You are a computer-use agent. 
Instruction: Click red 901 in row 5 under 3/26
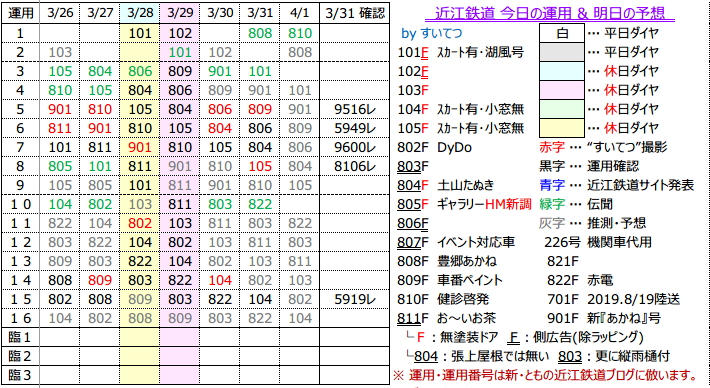tap(60, 109)
